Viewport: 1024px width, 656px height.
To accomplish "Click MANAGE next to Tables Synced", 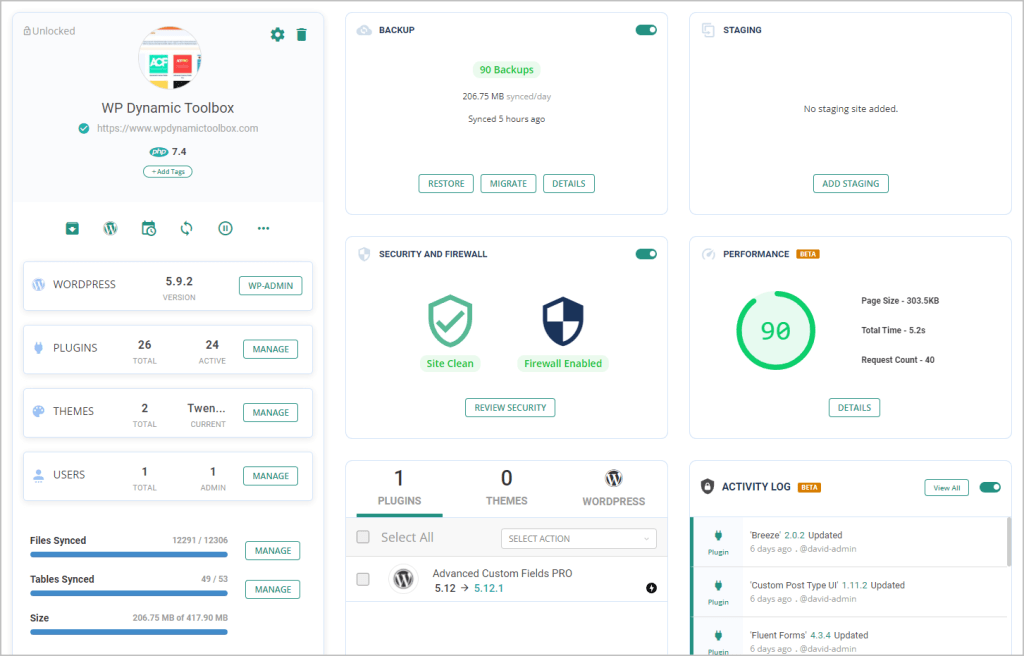I will point(273,589).
